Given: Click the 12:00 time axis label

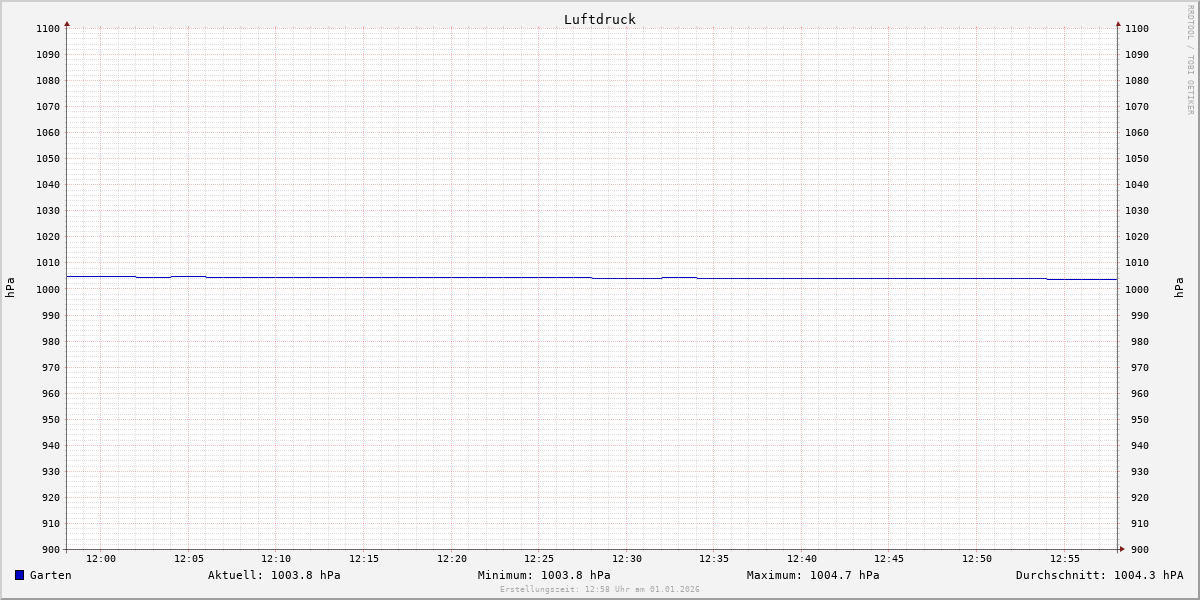Looking at the screenshot, I should click(101, 559).
